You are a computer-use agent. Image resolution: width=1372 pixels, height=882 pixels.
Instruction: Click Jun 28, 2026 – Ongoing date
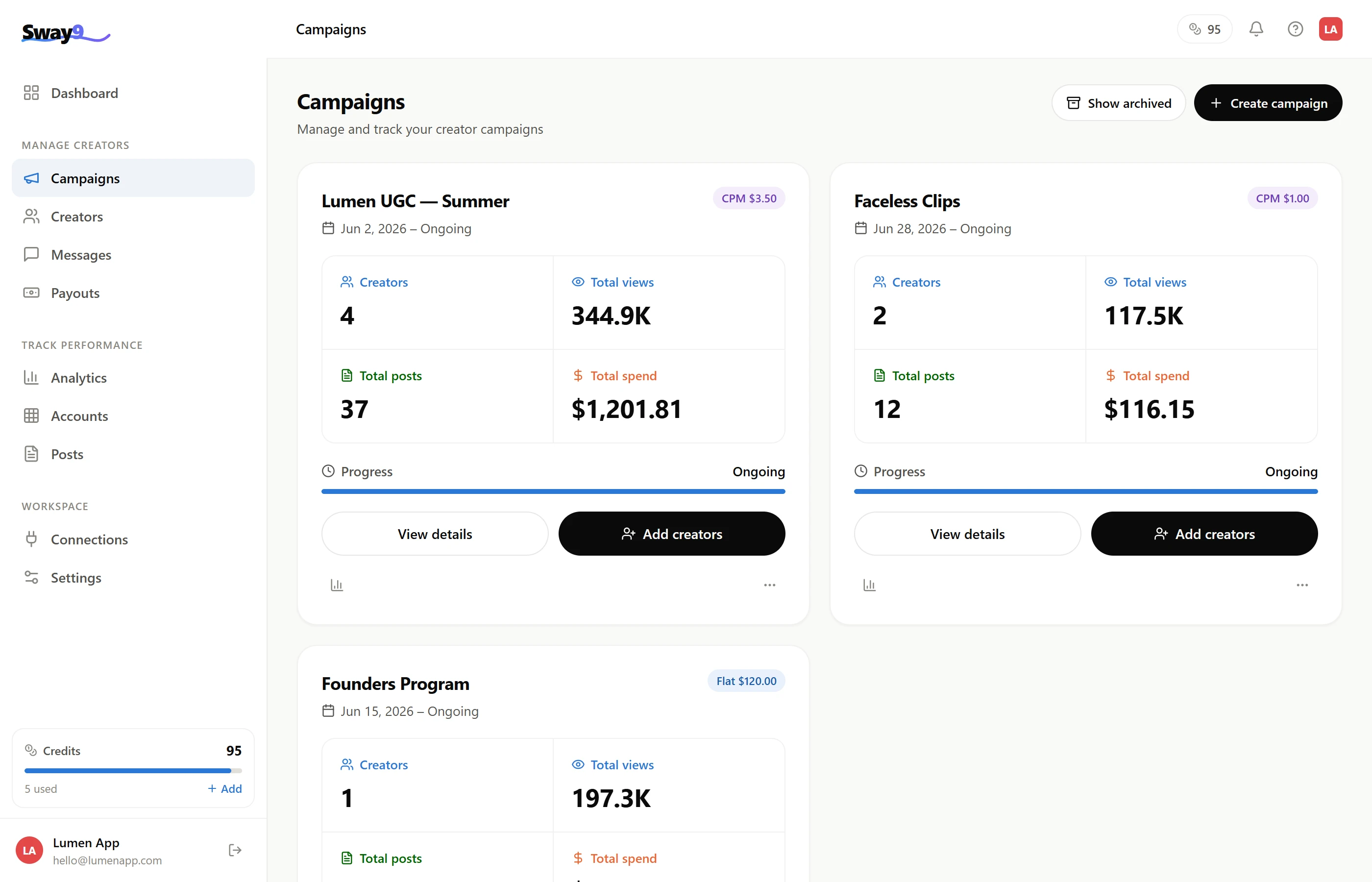pos(942,228)
